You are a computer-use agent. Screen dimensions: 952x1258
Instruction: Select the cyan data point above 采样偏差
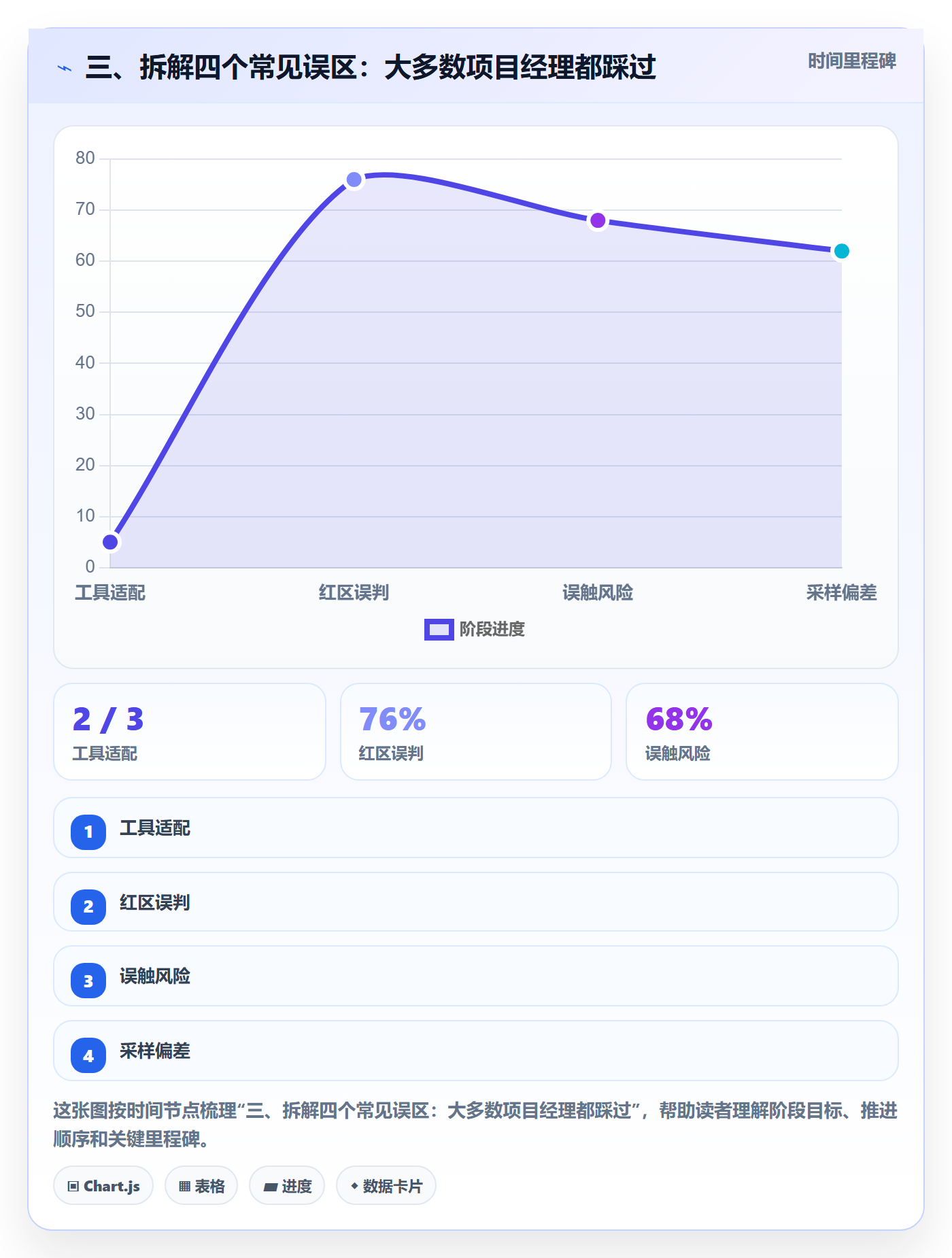pyautogui.click(x=841, y=251)
